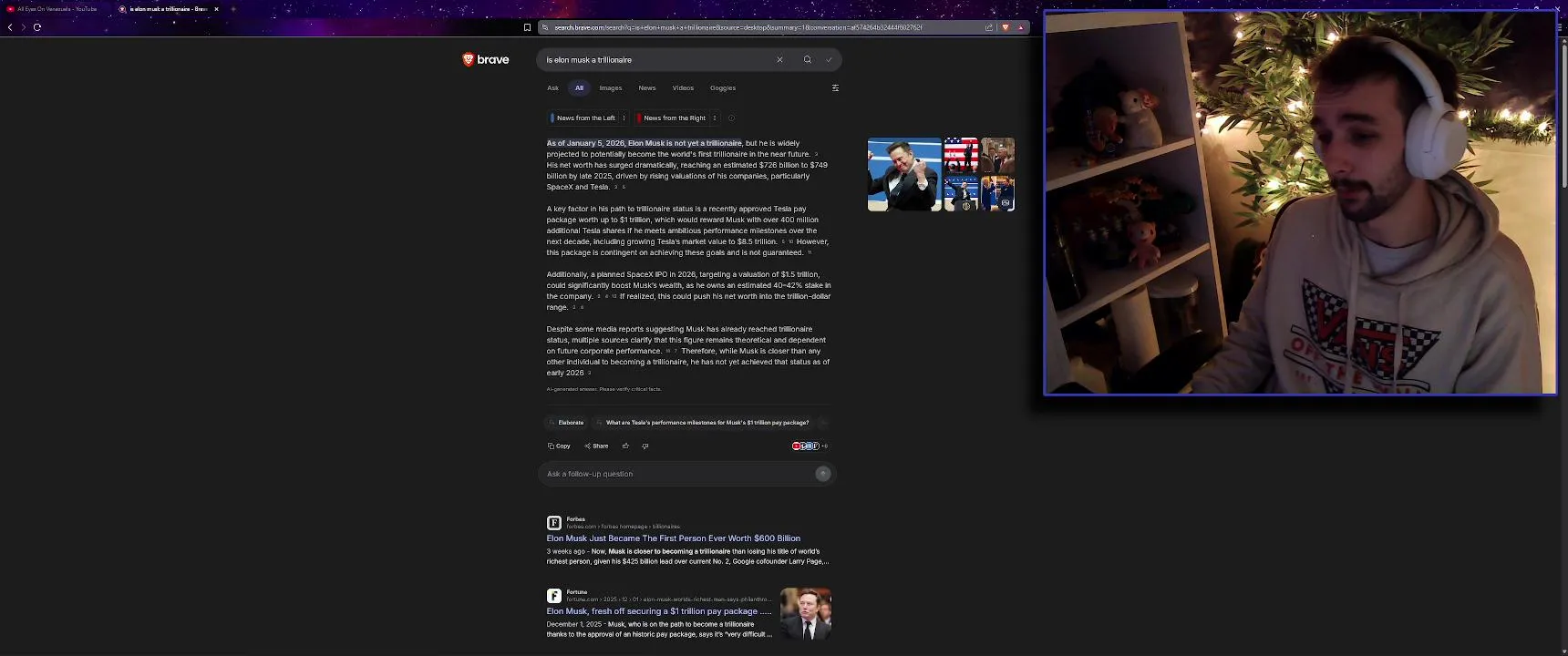Viewport: 1568px width, 656px height.
Task: Click the Brave logo on search page
Action: [x=486, y=60]
